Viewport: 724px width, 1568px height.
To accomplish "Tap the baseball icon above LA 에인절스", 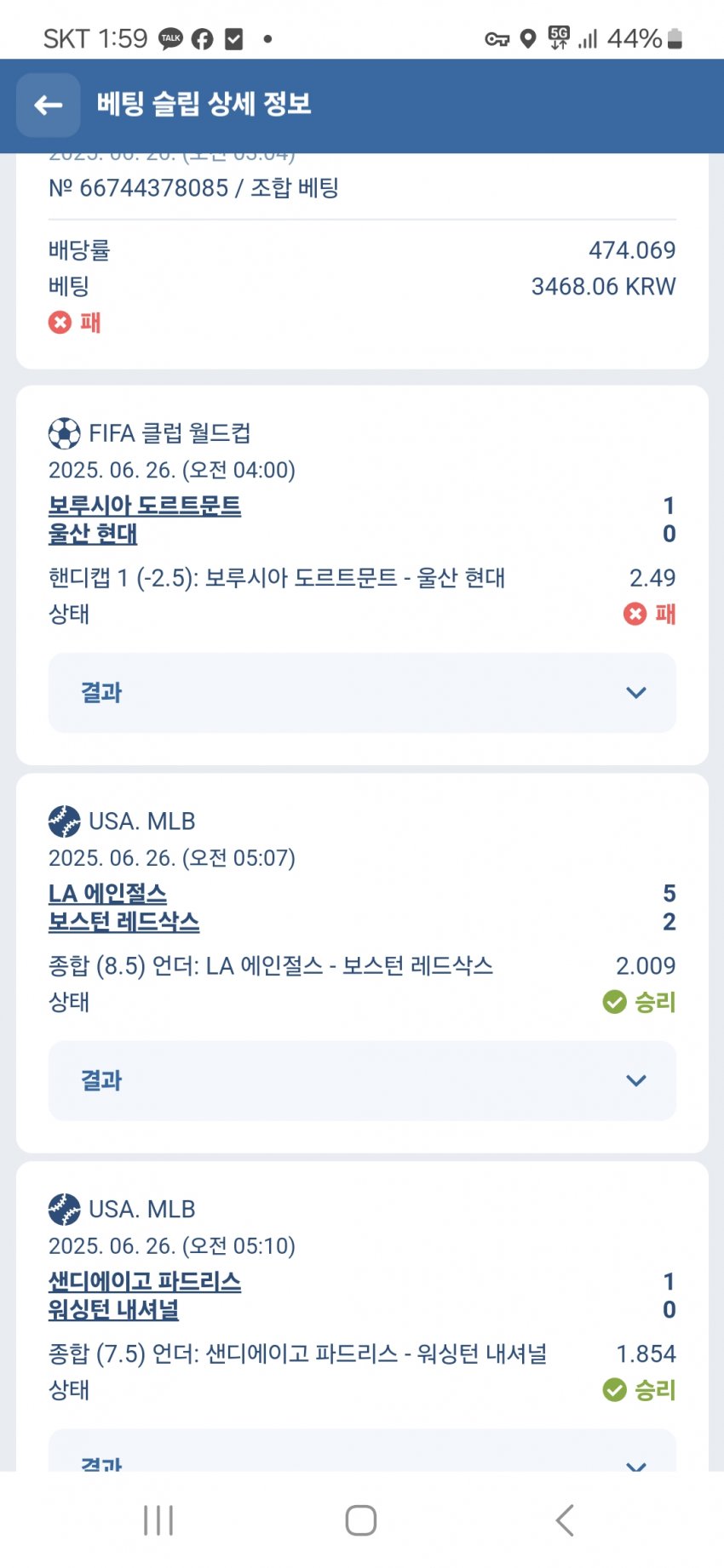I will pos(65,821).
